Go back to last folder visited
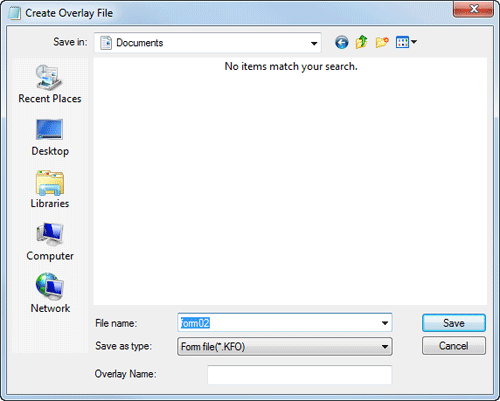Viewport: 500px width, 401px height. [342, 42]
